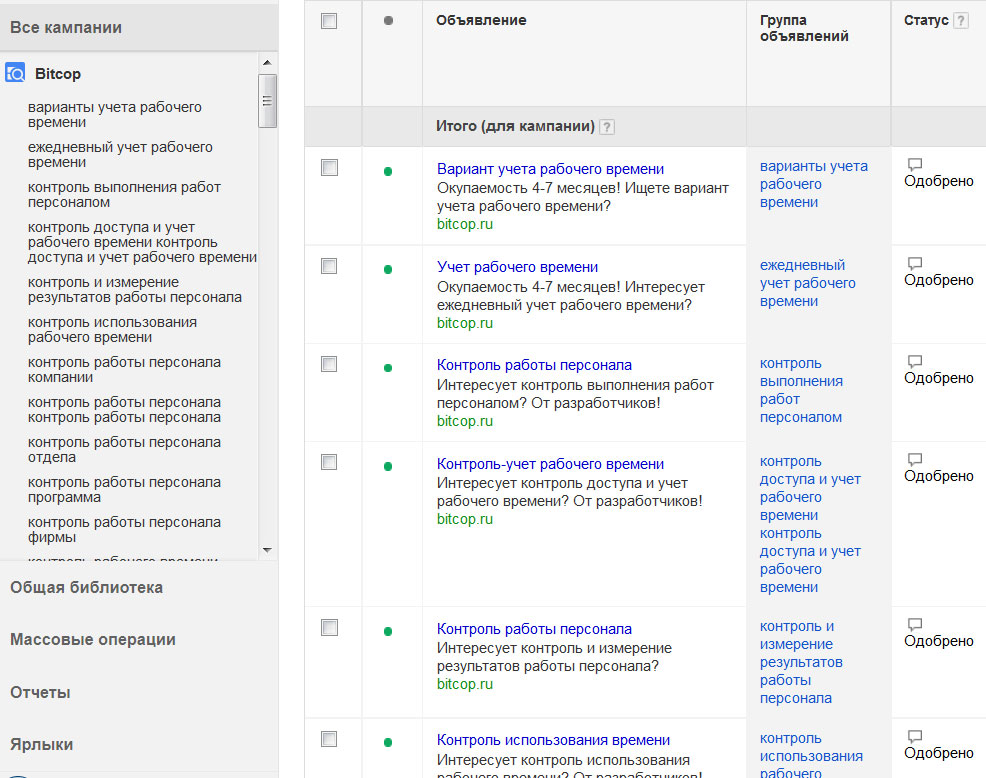Click the sidebar scrollbar down arrow

[267, 549]
